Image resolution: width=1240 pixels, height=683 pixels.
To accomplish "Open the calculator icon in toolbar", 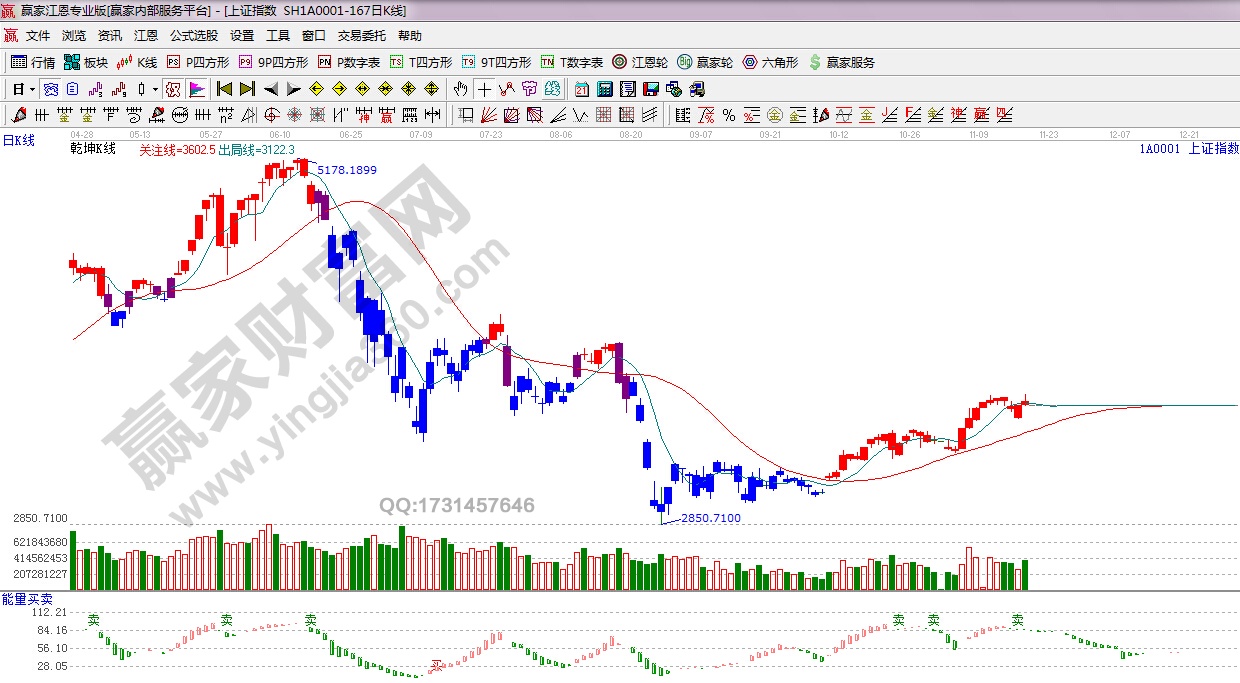I will tap(604, 89).
